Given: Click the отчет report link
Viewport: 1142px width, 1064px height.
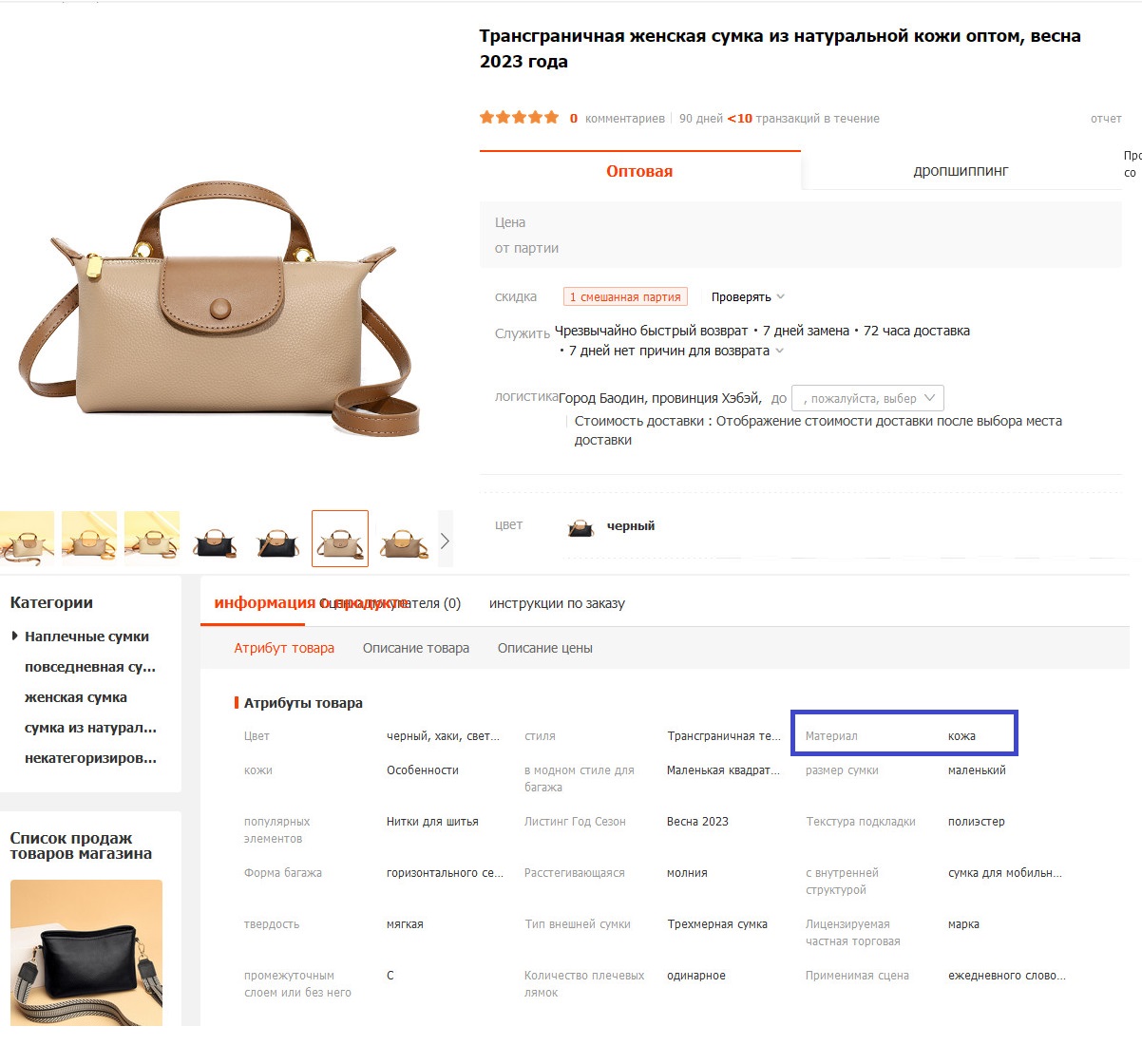Looking at the screenshot, I should tap(1106, 119).
